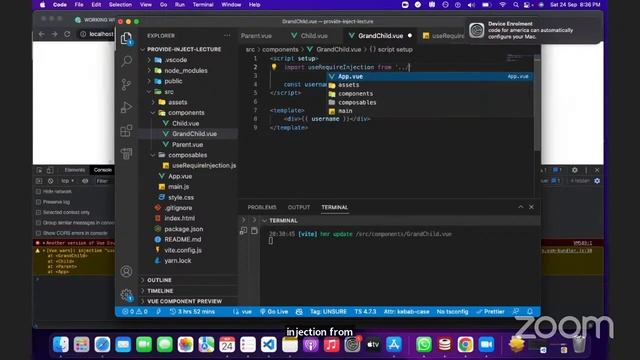Open App Store in the dock
The height and width of the screenshot is (360, 640).
[393, 344]
